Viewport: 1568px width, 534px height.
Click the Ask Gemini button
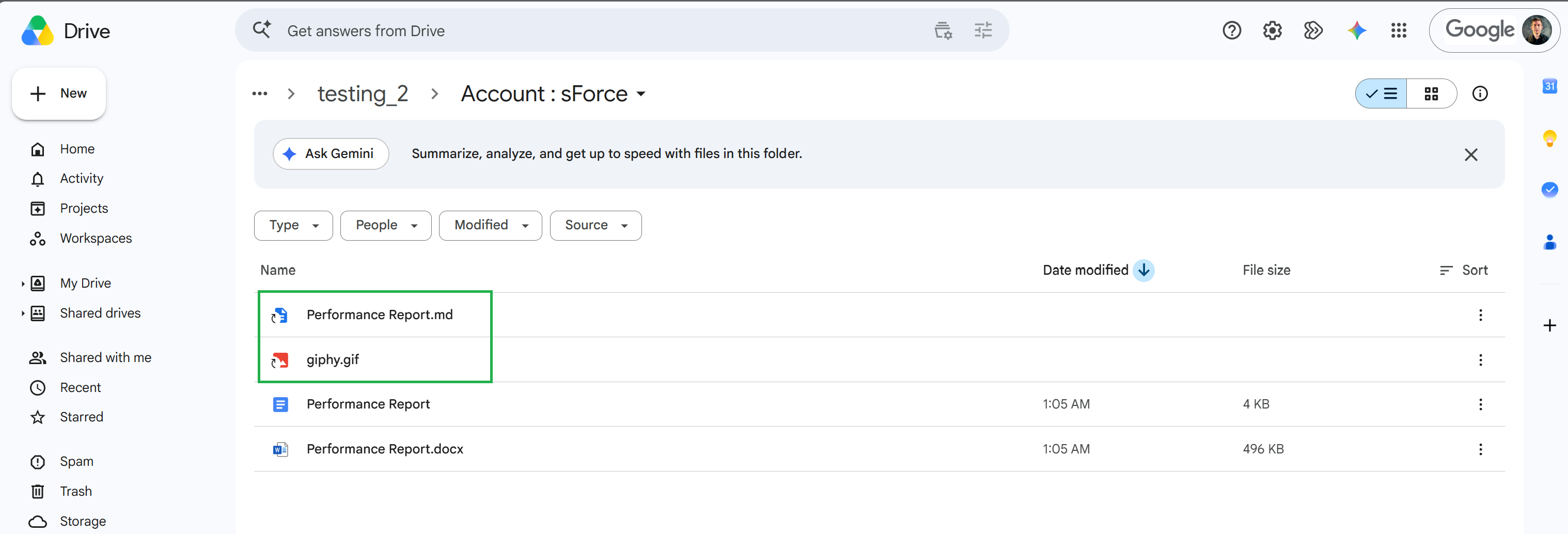click(x=331, y=153)
